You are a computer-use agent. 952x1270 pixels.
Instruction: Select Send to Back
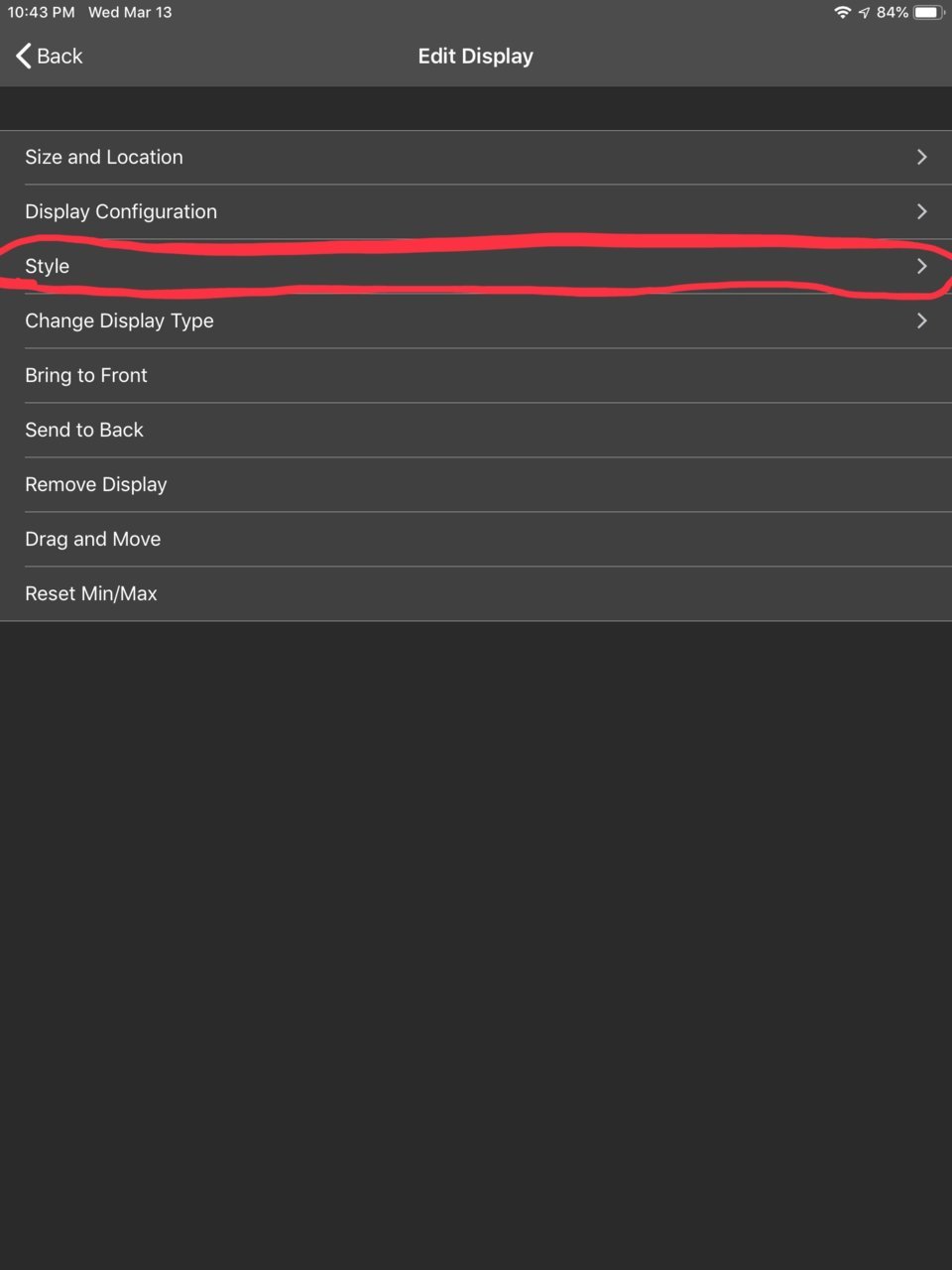point(476,430)
